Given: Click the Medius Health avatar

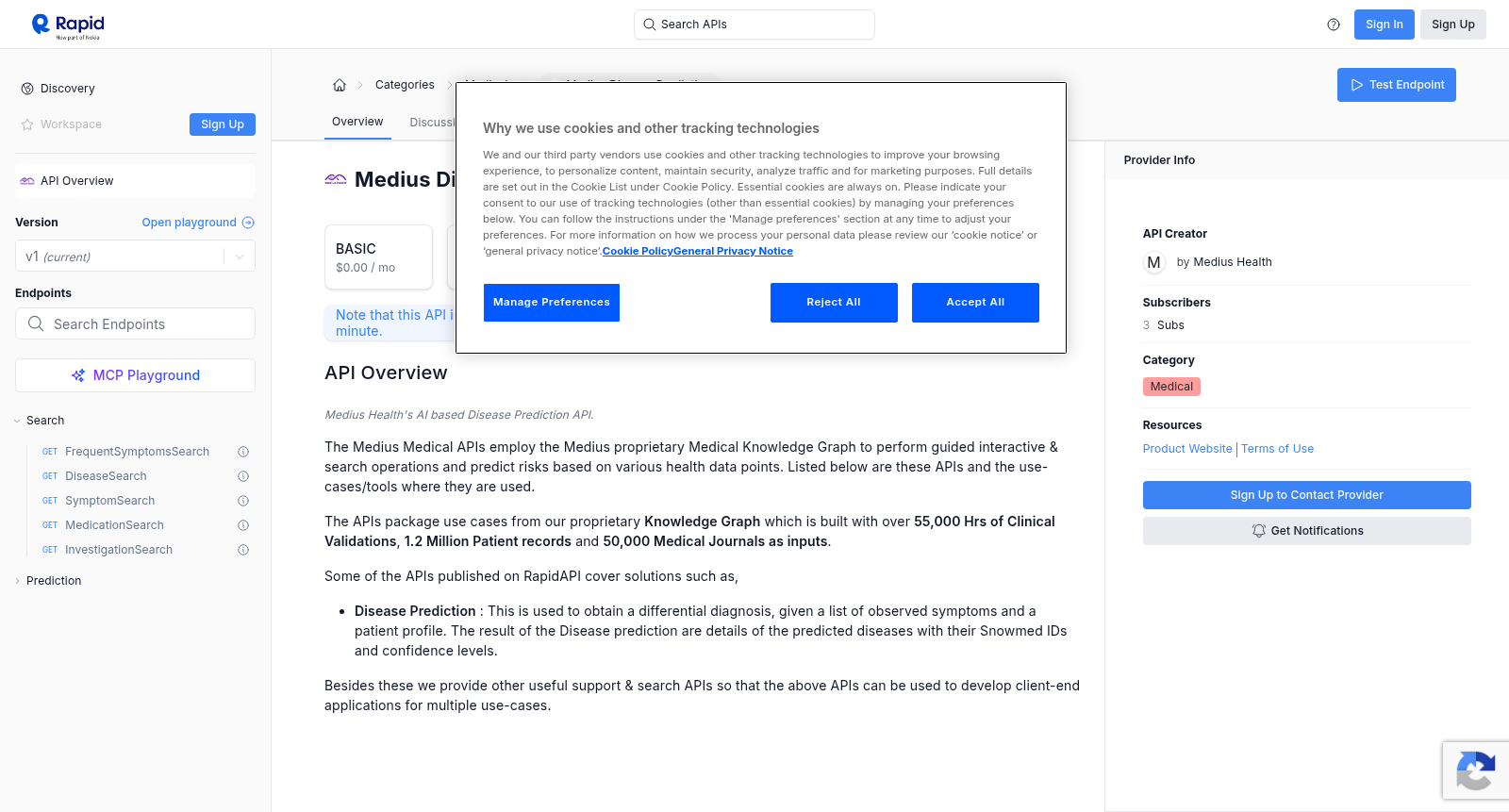Looking at the screenshot, I should [1154, 262].
